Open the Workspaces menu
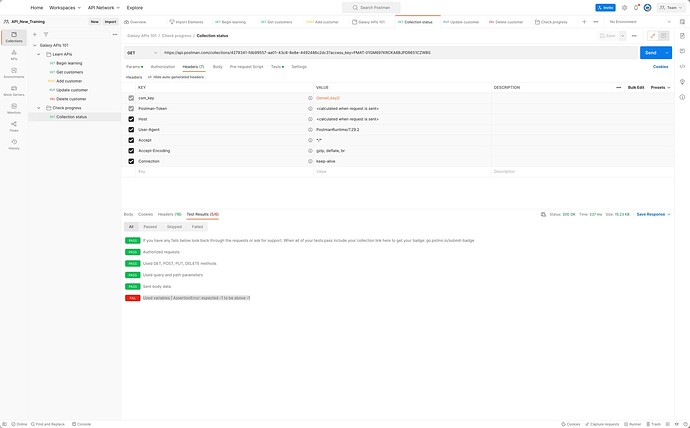The width and height of the screenshot is (690, 428). tap(65, 7)
